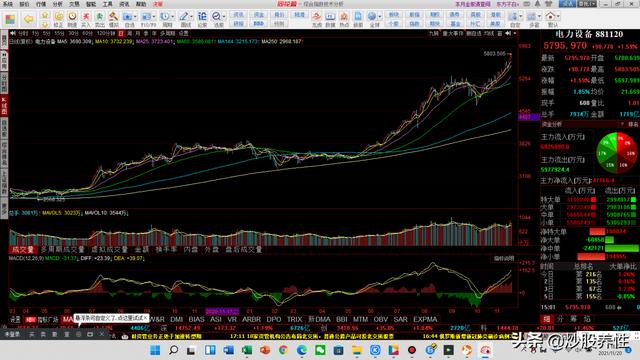Switch to 分时 intraday view
This screenshot has height=360, width=640.
point(23,33)
